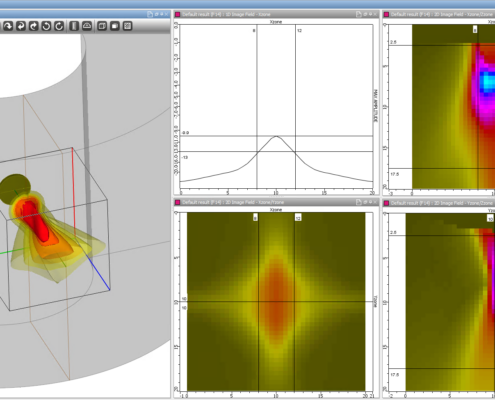Click pin icon in 1D Image Field panel title

click(370, 14)
